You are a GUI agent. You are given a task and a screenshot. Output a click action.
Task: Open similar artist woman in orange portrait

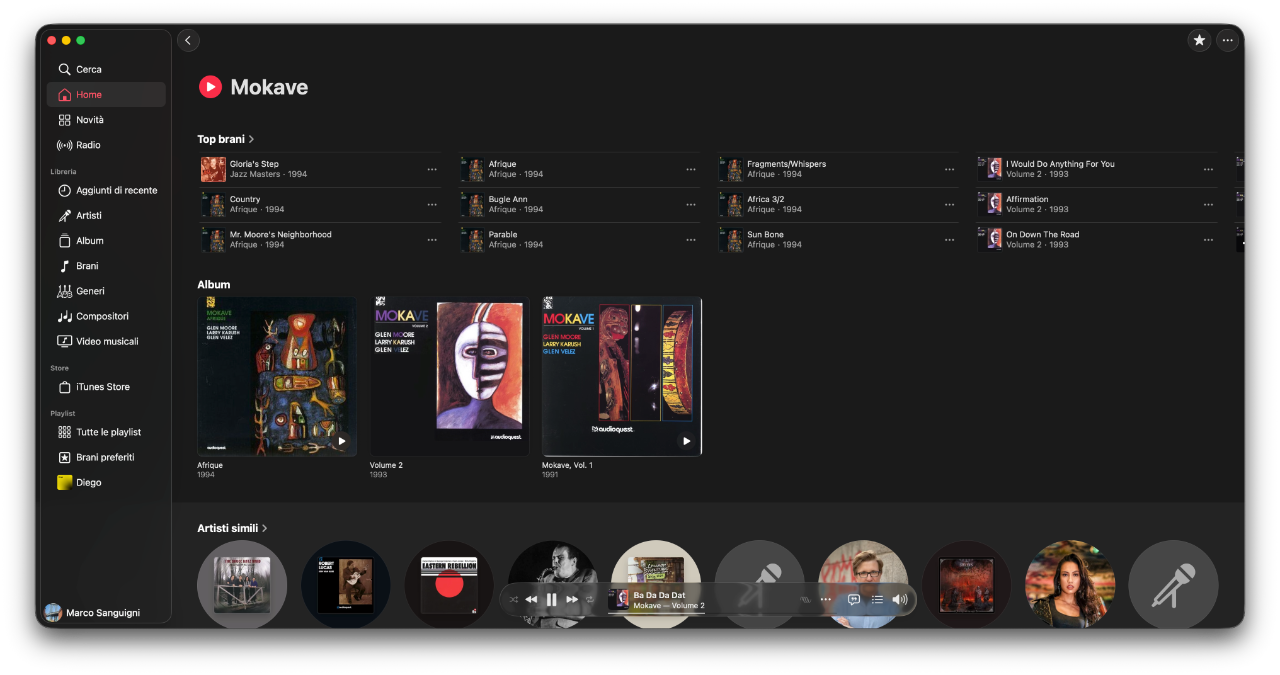coord(1070,585)
